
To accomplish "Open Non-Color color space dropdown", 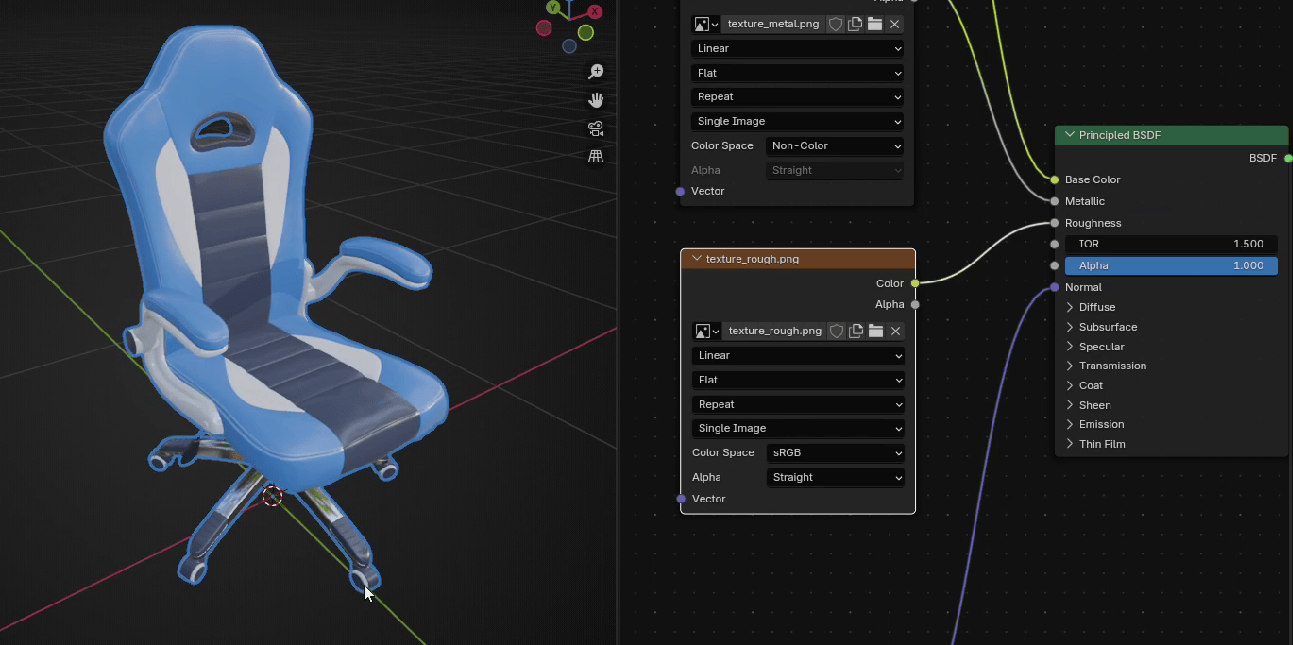I will [835, 146].
